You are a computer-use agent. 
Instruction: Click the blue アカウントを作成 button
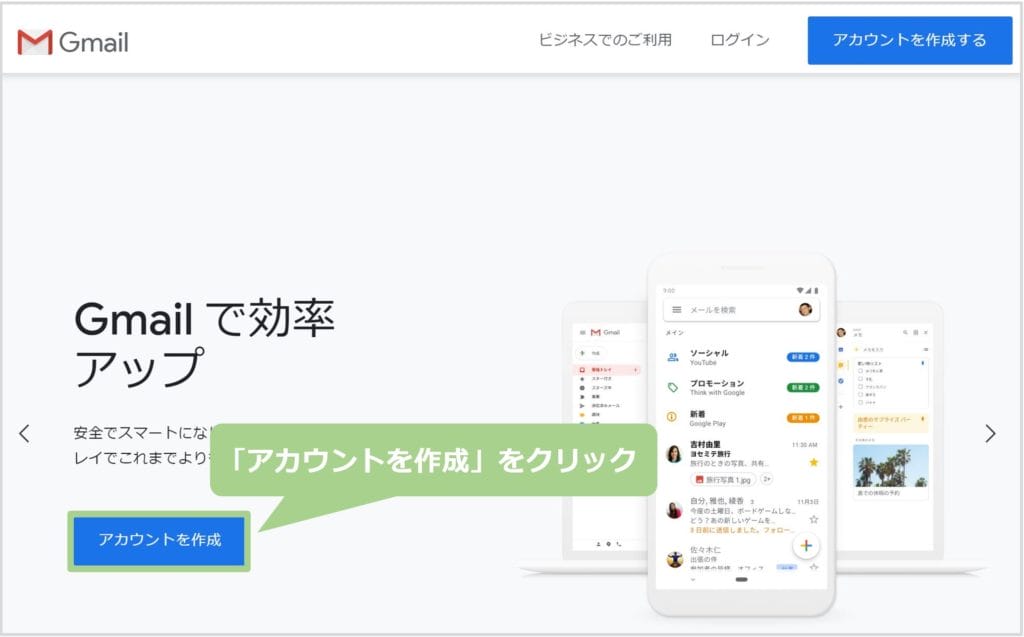pyautogui.click(x=159, y=540)
